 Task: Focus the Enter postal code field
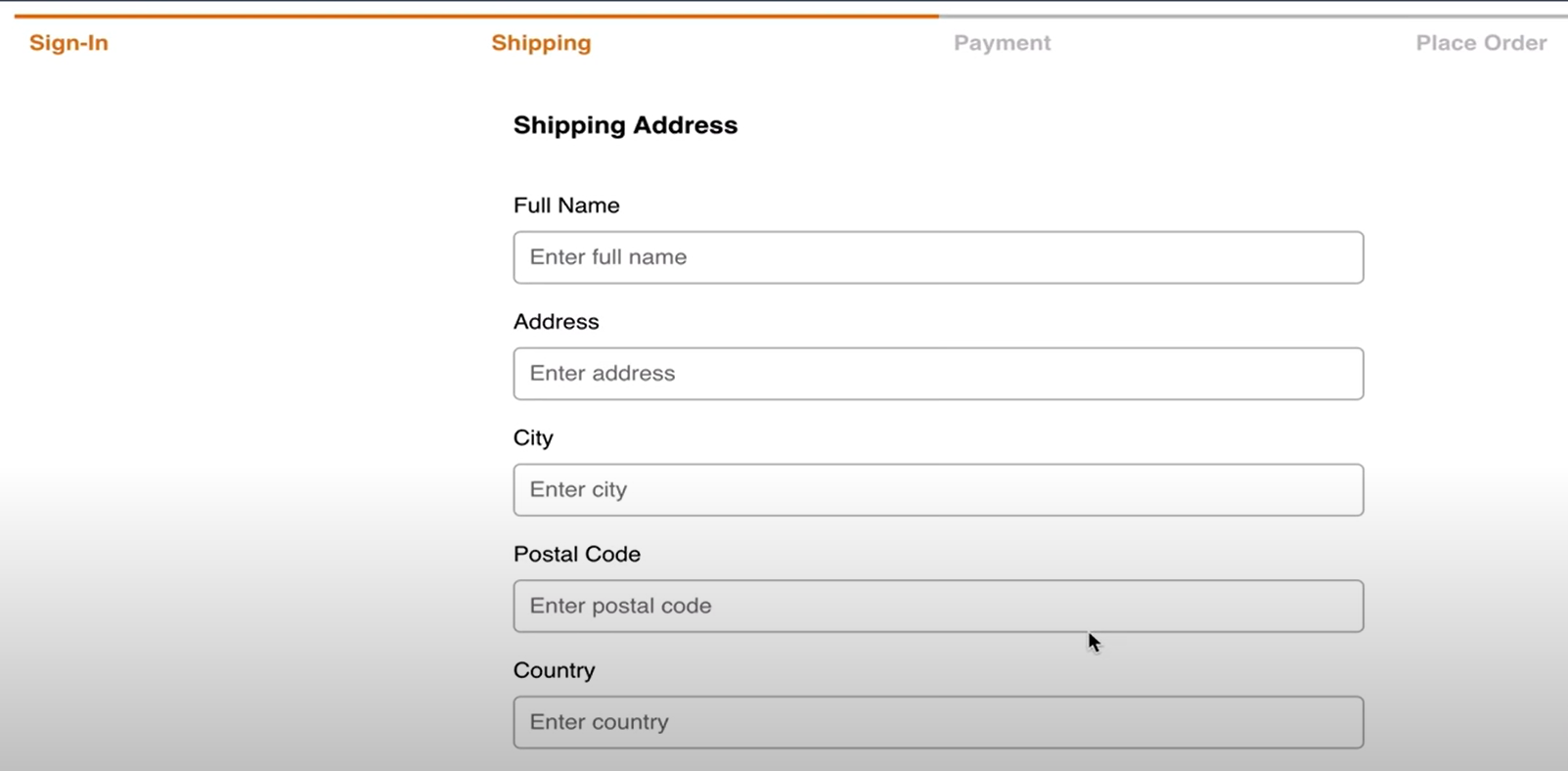pos(937,606)
